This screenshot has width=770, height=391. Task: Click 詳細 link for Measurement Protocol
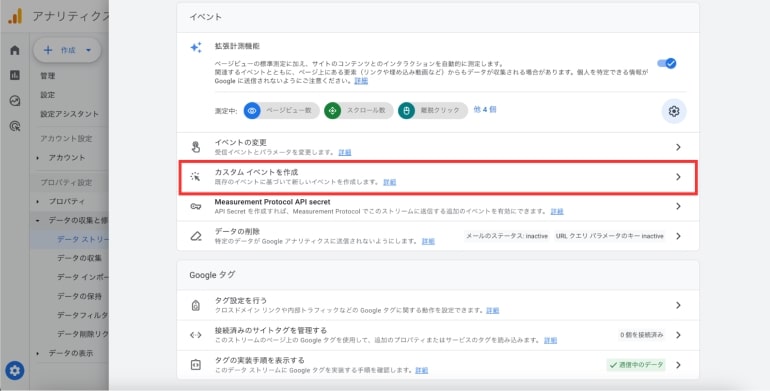(x=557, y=212)
